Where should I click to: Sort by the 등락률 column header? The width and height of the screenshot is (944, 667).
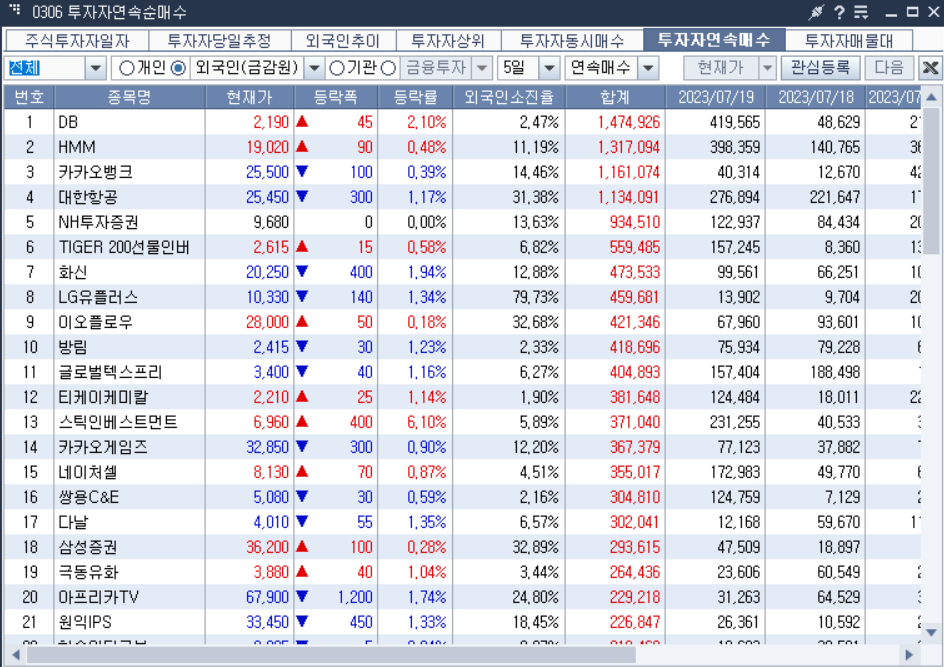pos(415,97)
